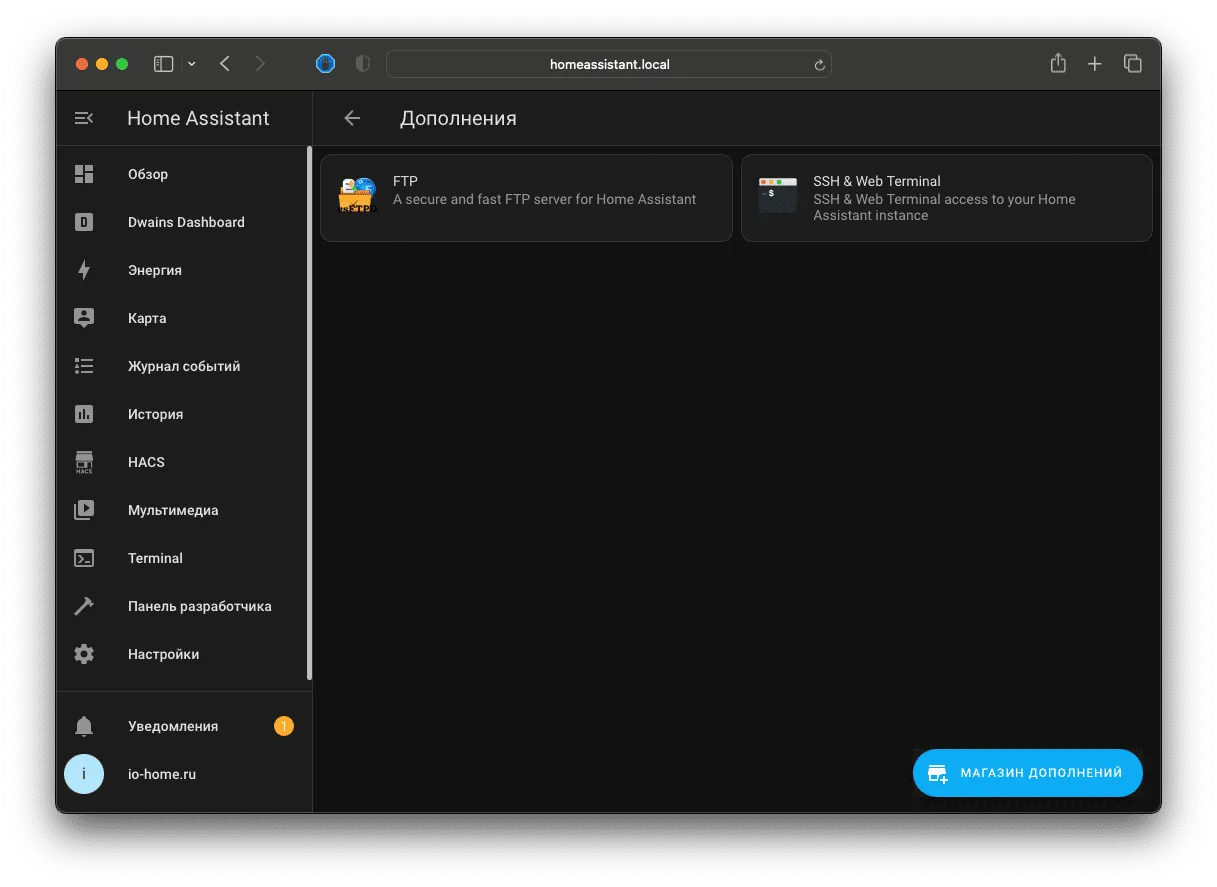This screenshot has height=887, width=1217.
Task: Open the Обзор dashboard icon
Action: pos(84,174)
